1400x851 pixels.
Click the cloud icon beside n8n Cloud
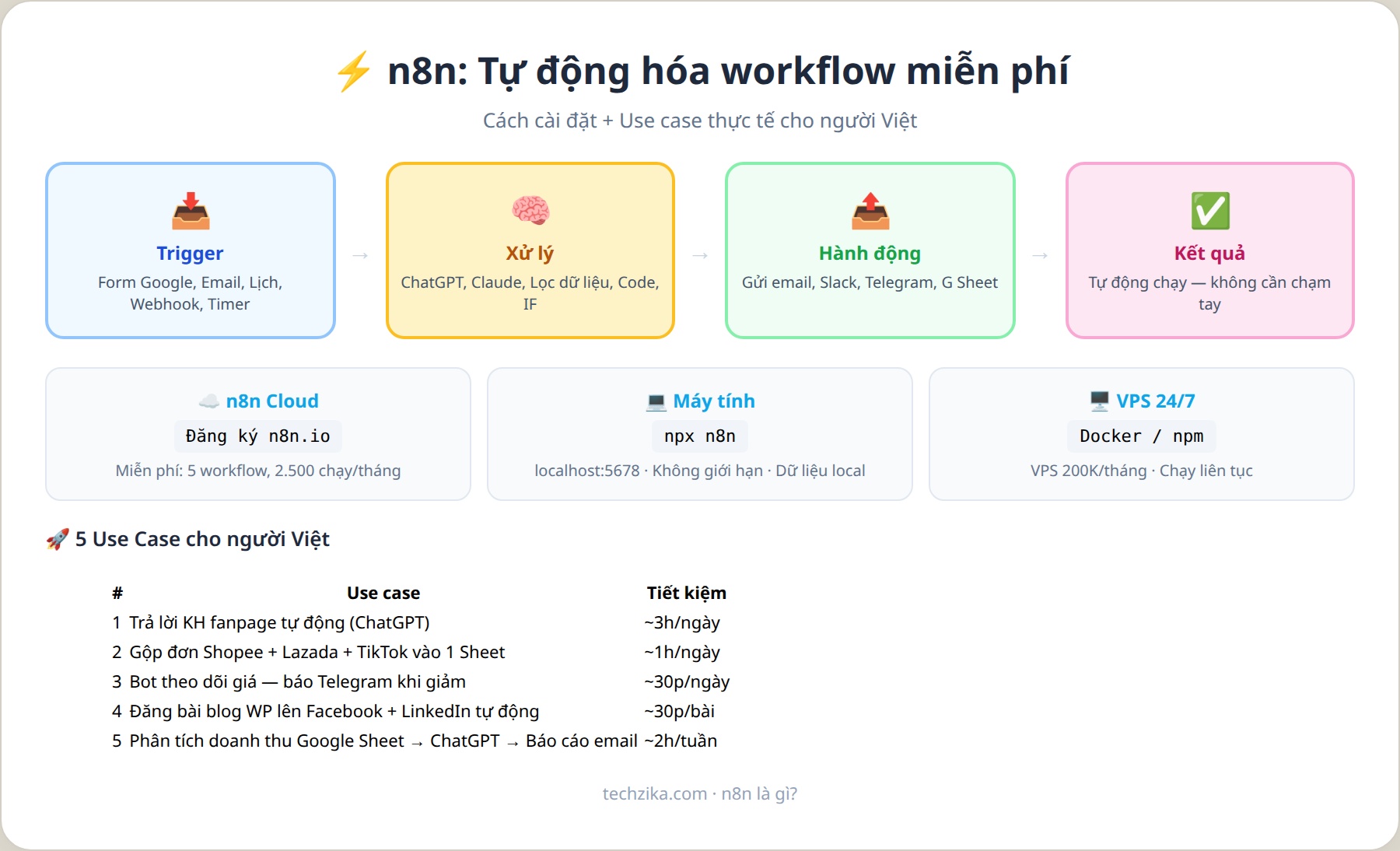pos(208,401)
